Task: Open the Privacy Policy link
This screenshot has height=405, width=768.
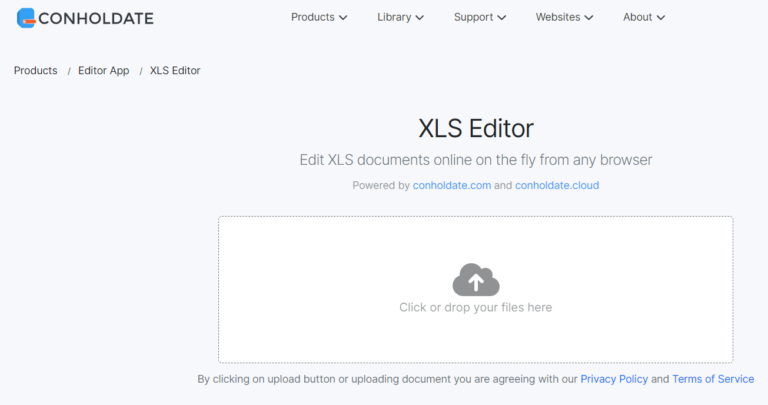Action: click(x=614, y=379)
